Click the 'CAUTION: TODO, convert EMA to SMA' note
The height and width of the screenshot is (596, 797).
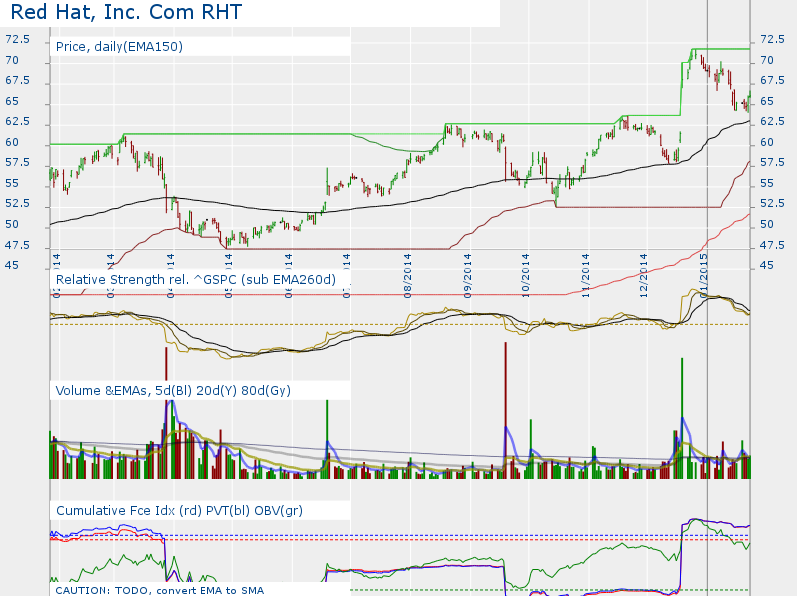(160, 590)
